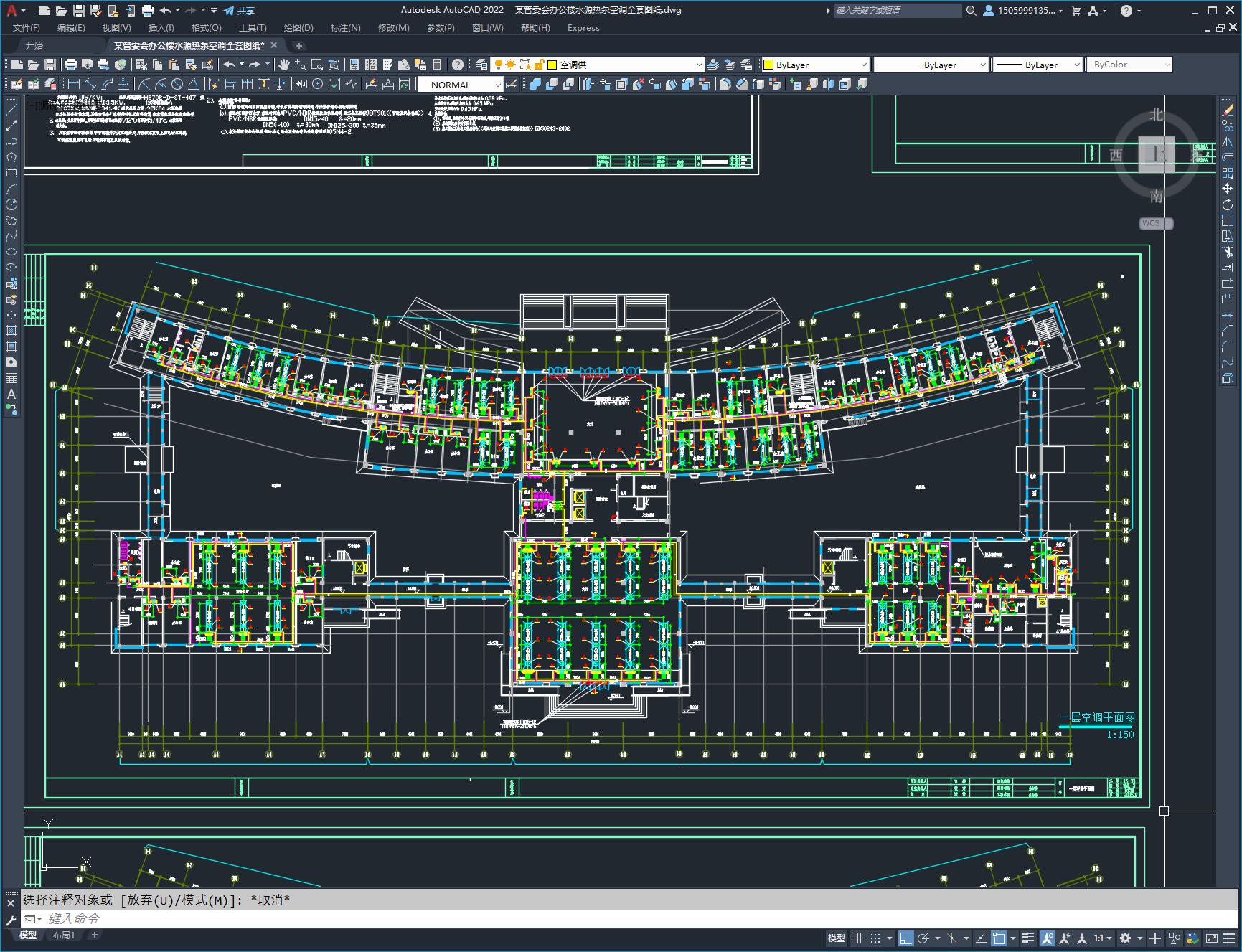Select the Polygon tool in draw toolbar
This screenshot has height=952, width=1242.
click(11, 157)
